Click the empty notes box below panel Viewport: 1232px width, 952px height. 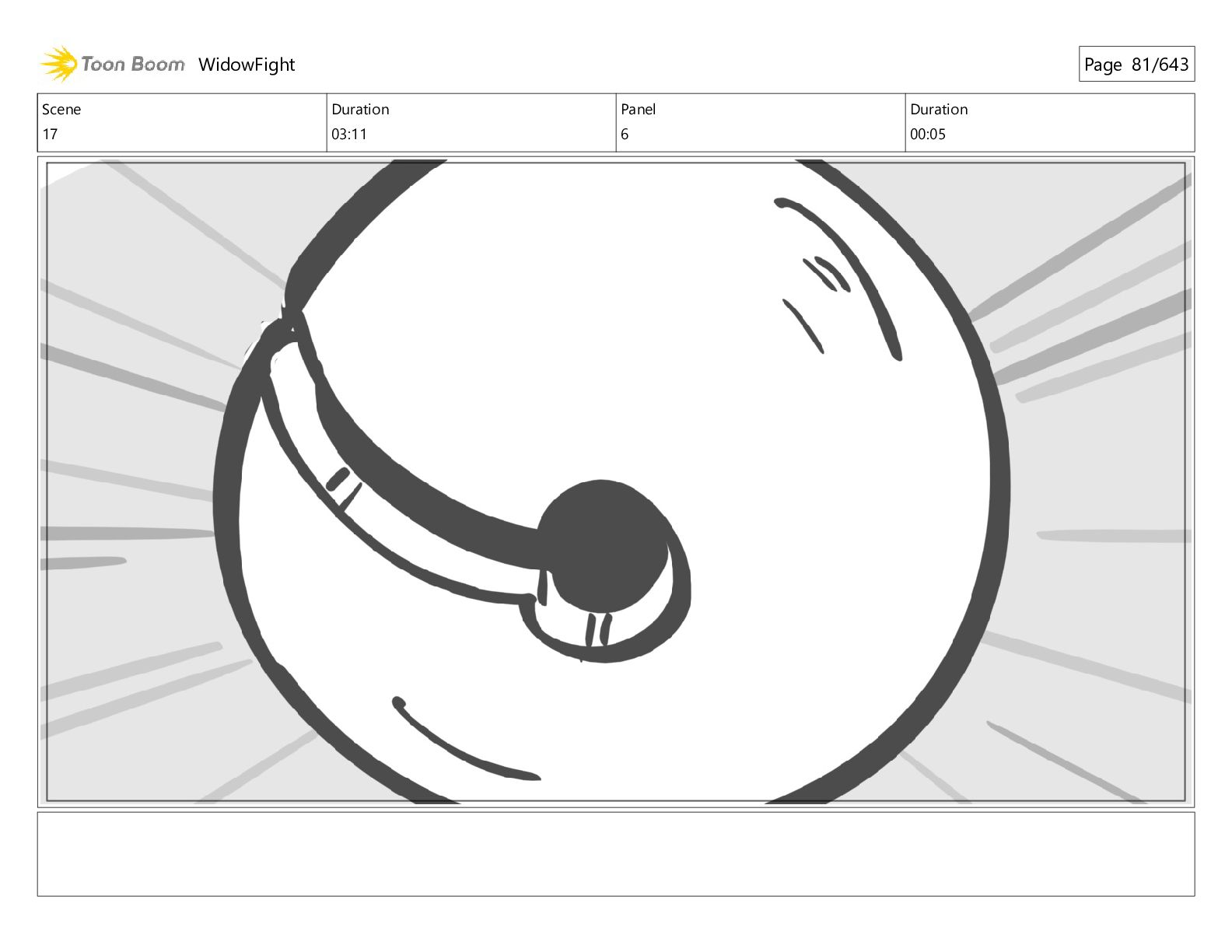(616, 854)
